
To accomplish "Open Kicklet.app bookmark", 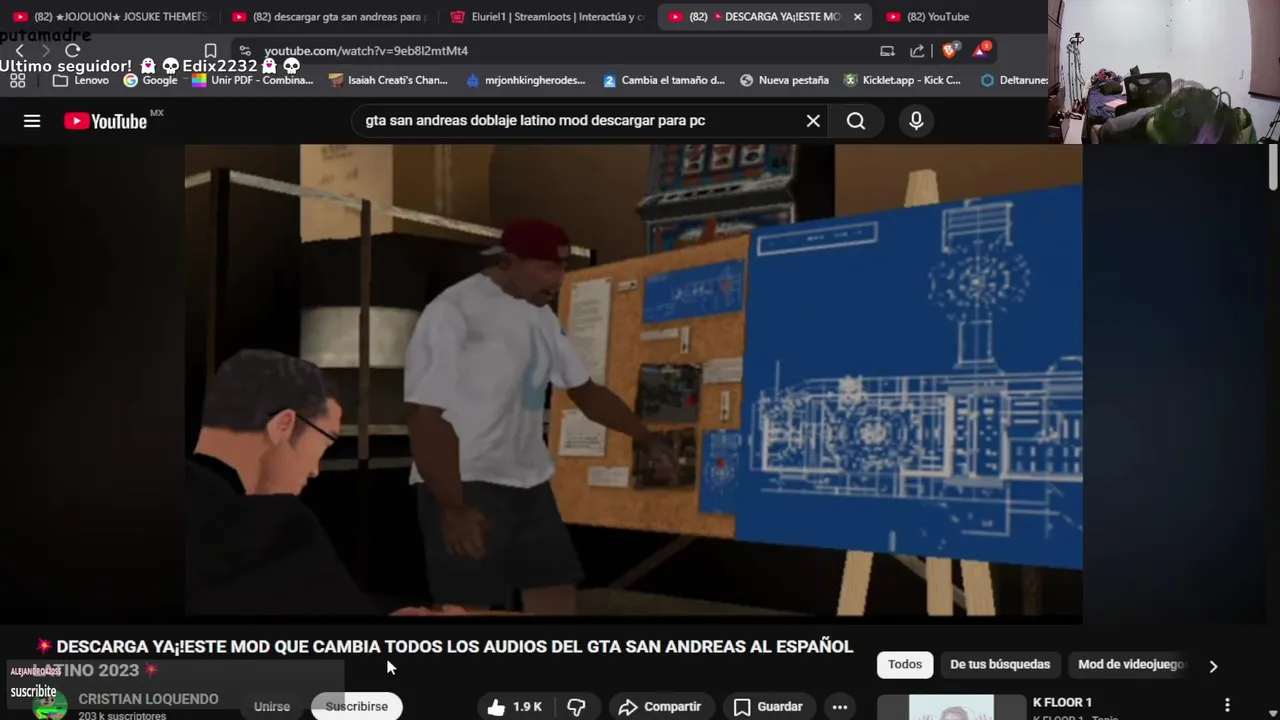I will click(x=902, y=80).
